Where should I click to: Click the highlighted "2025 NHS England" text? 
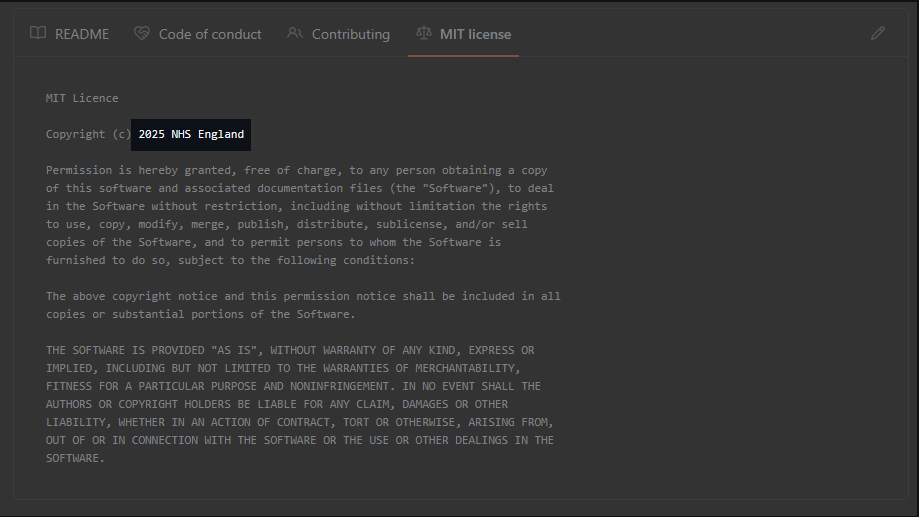point(191,134)
